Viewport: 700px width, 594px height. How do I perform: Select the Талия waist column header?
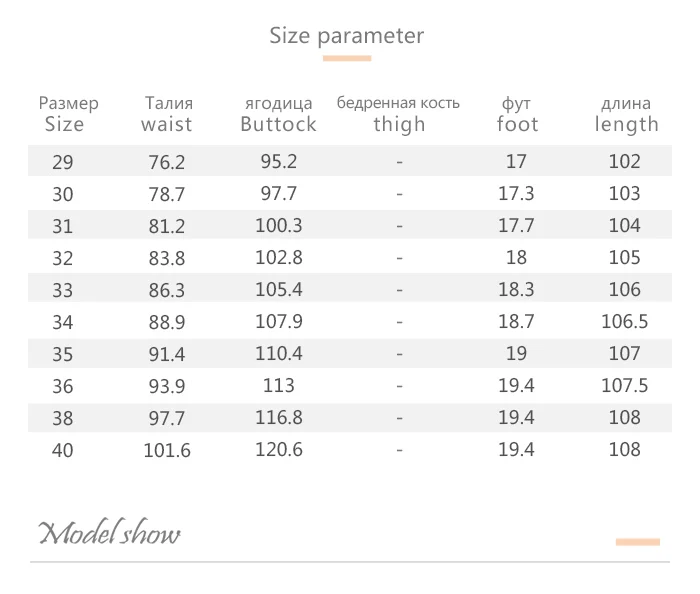pyautogui.click(x=167, y=114)
